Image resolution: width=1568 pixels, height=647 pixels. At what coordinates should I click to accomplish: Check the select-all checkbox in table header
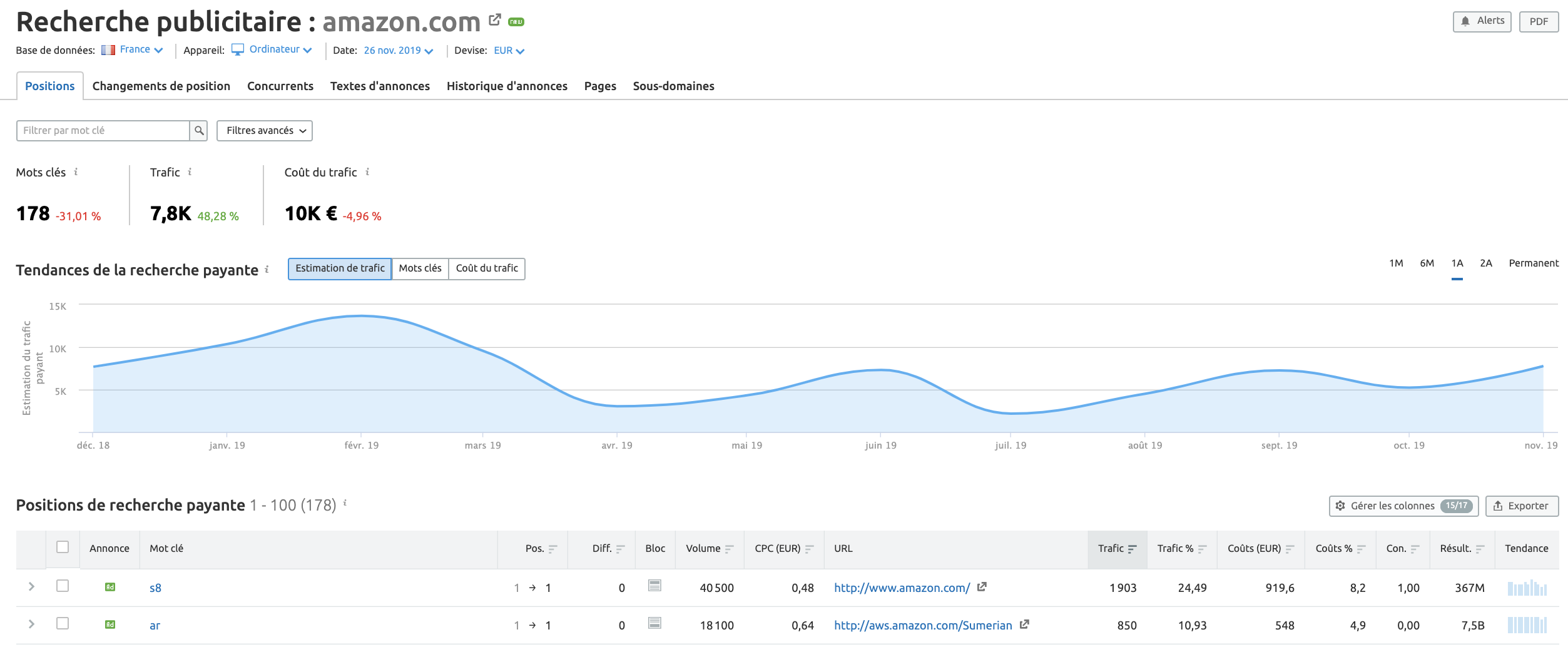(63, 548)
